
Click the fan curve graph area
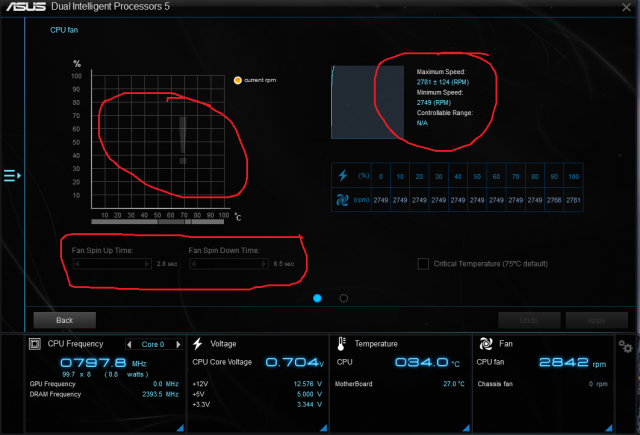(x=158, y=142)
